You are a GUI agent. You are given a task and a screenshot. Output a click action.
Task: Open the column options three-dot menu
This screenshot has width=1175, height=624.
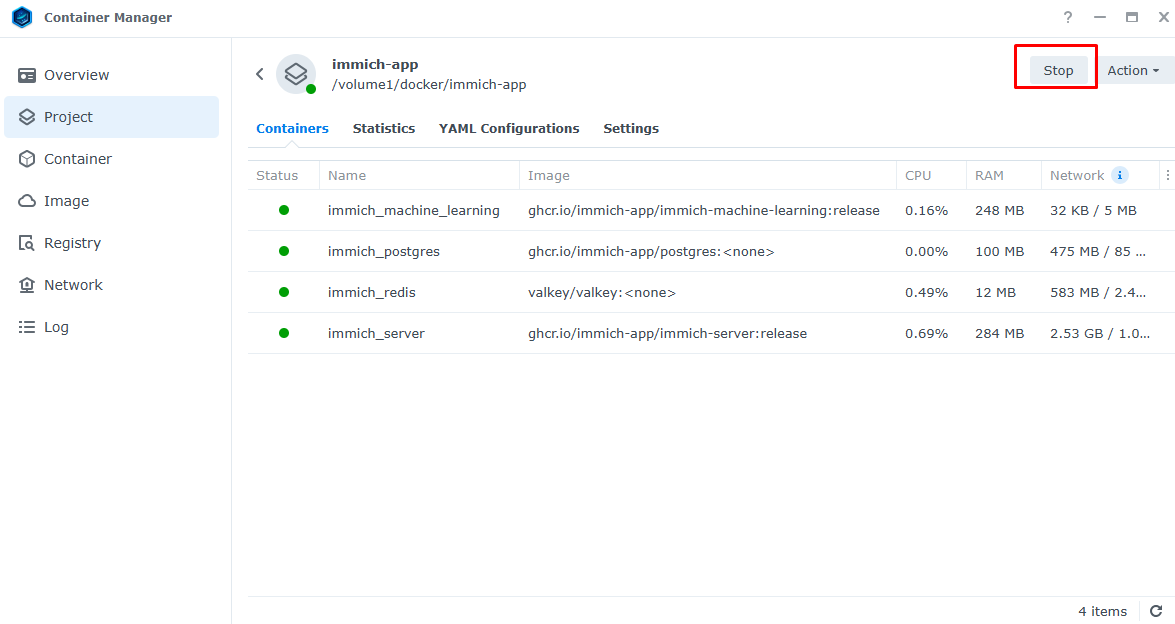click(x=1167, y=175)
